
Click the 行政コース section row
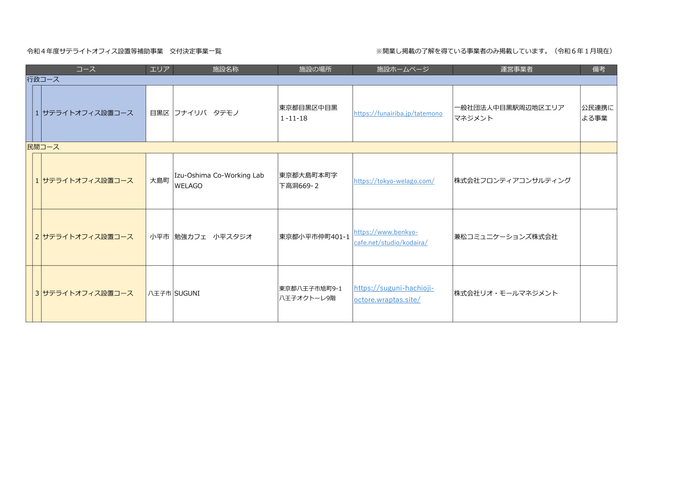point(321,79)
